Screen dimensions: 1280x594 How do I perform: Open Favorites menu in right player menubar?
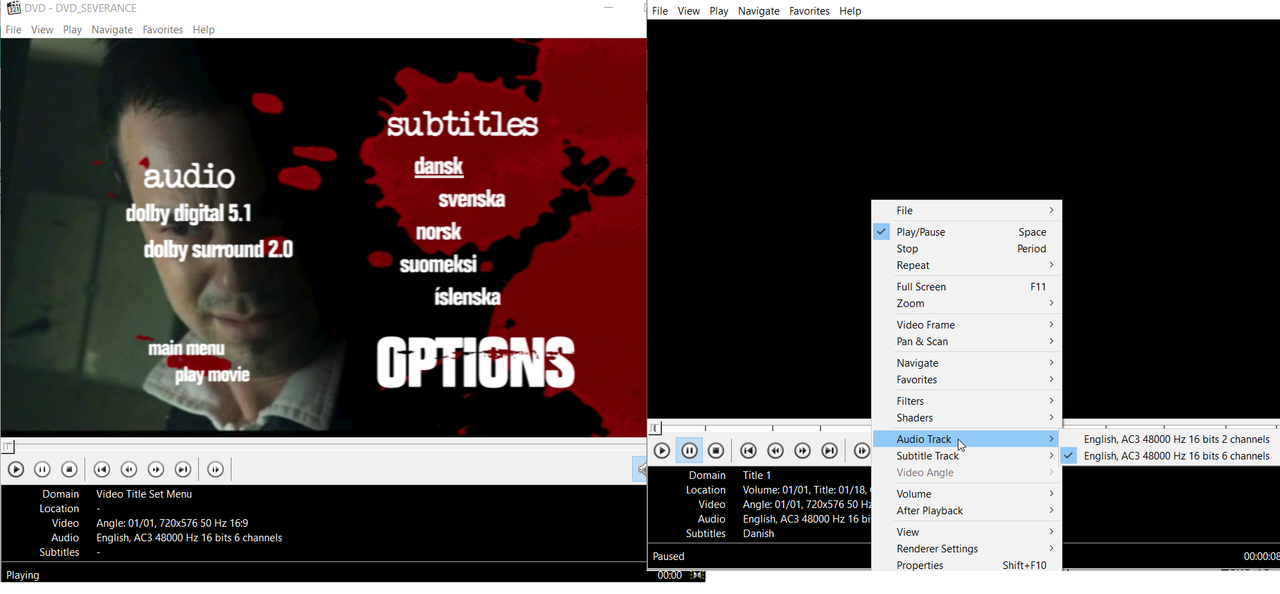(x=809, y=11)
